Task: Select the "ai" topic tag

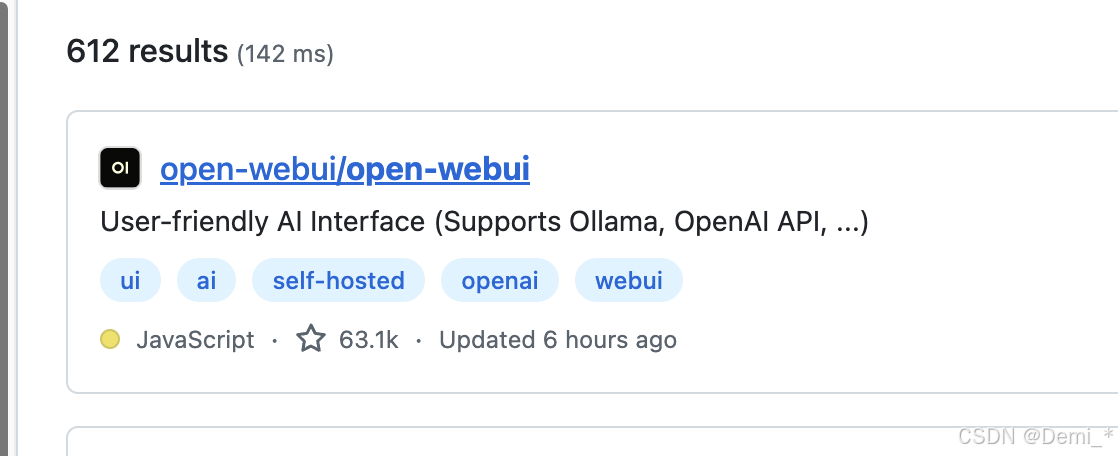Action: click(206, 281)
